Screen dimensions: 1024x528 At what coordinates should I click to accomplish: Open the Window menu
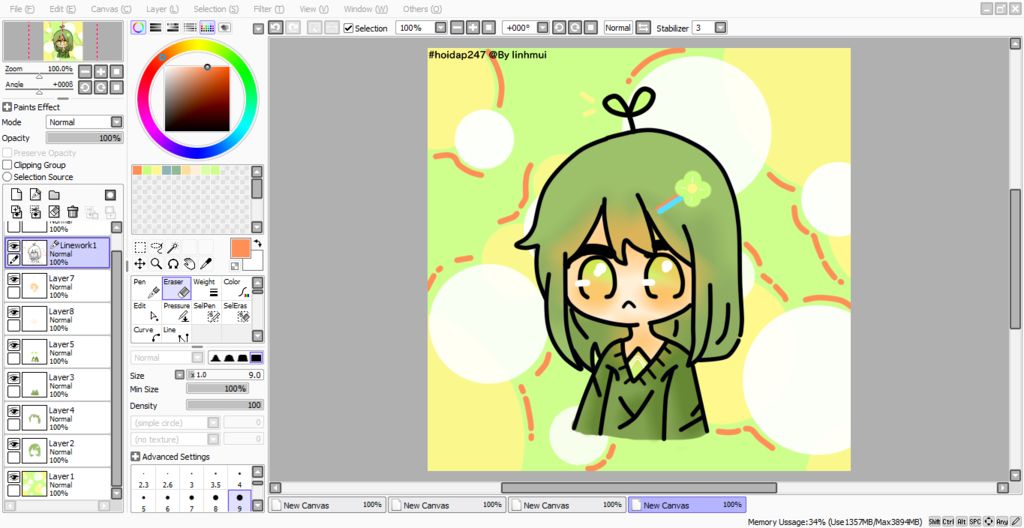(x=366, y=9)
